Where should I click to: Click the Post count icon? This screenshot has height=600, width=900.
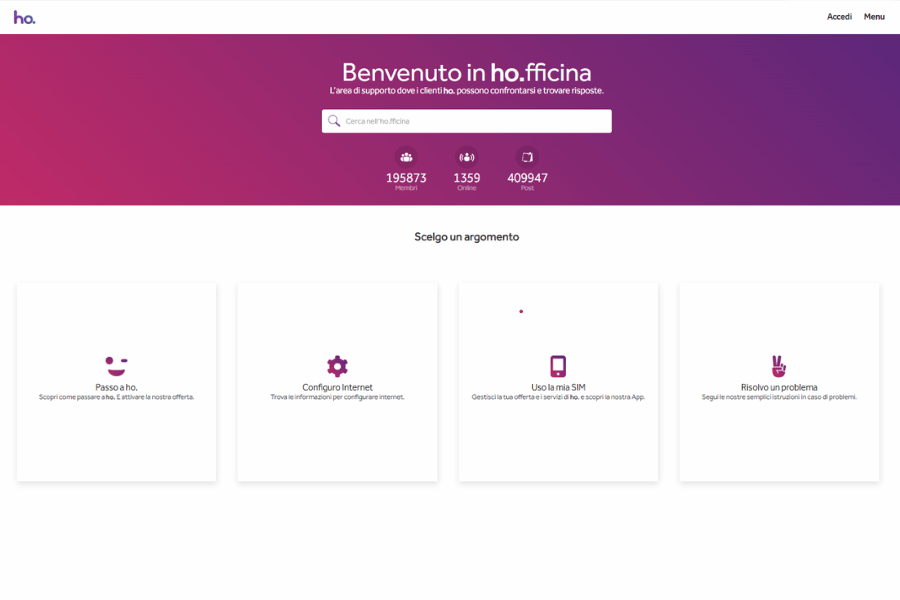(527, 157)
